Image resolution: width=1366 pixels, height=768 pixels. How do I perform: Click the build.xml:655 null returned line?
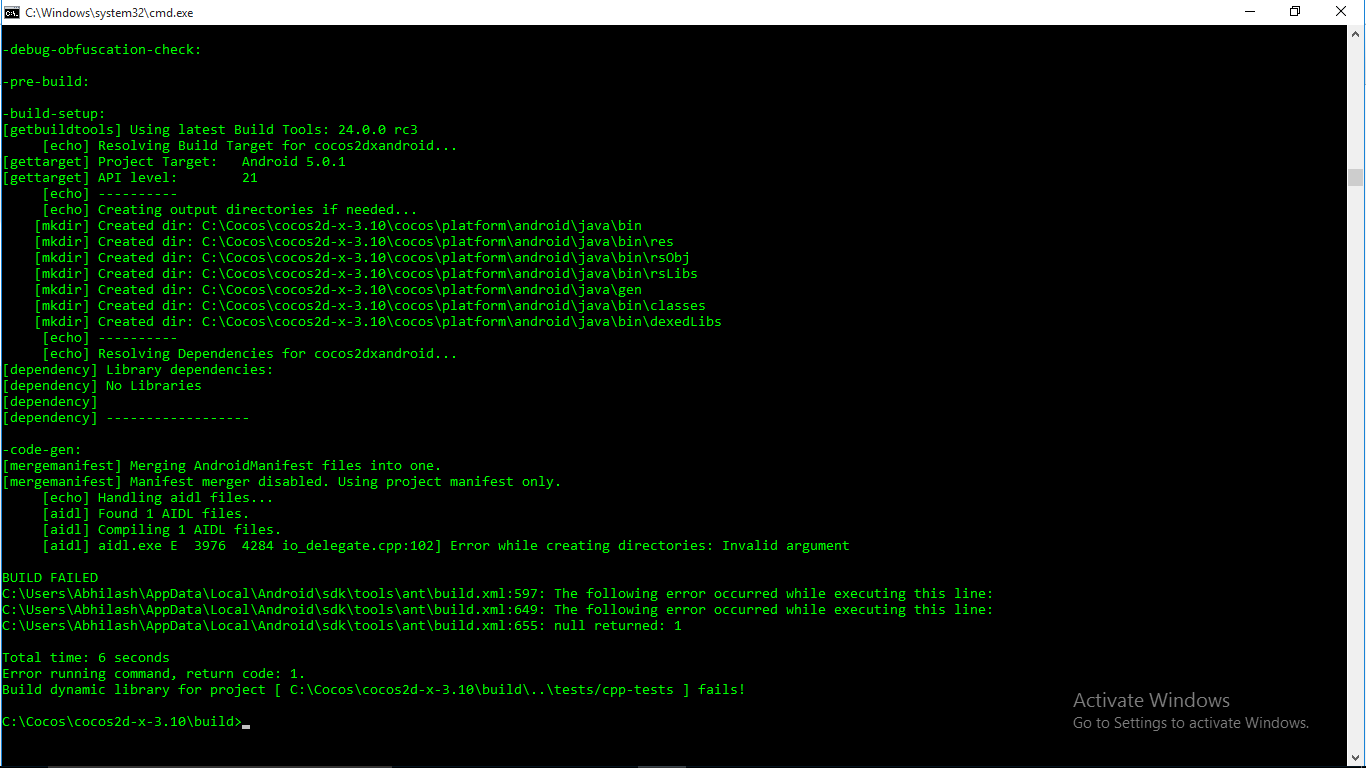coord(341,626)
